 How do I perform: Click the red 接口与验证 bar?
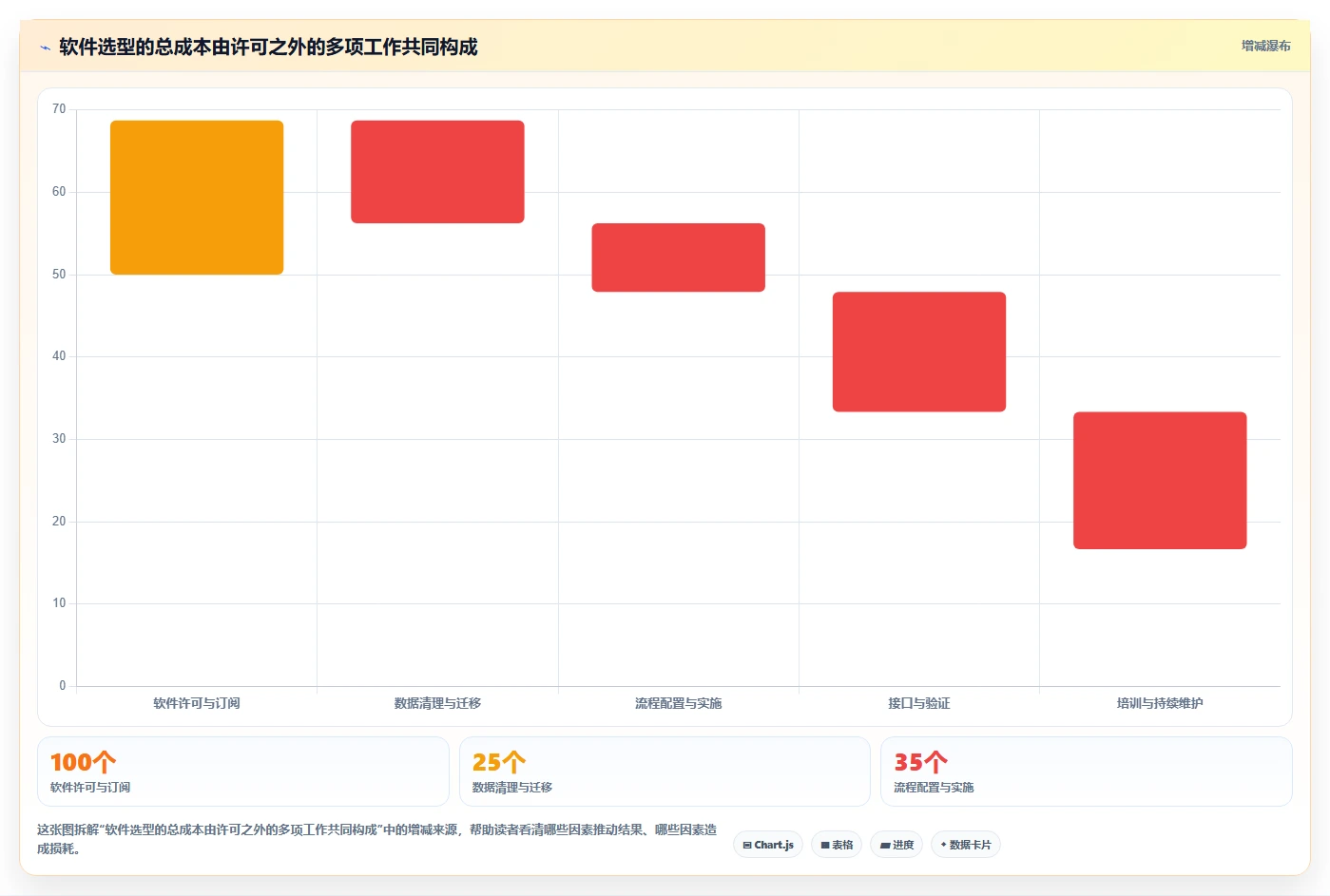pyautogui.click(x=919, y=352)
